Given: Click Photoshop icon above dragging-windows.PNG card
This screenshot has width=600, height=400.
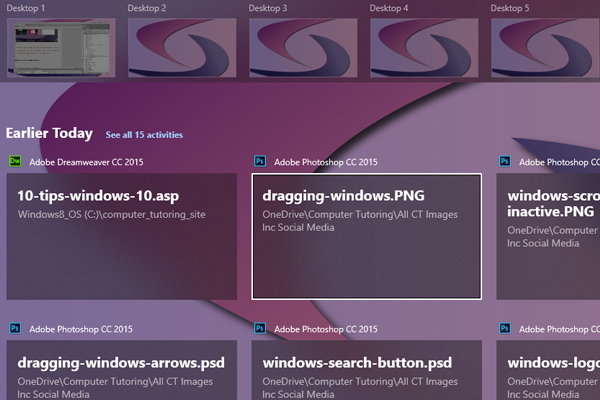Looking at the screenshot, I should (x=260, y=161).
